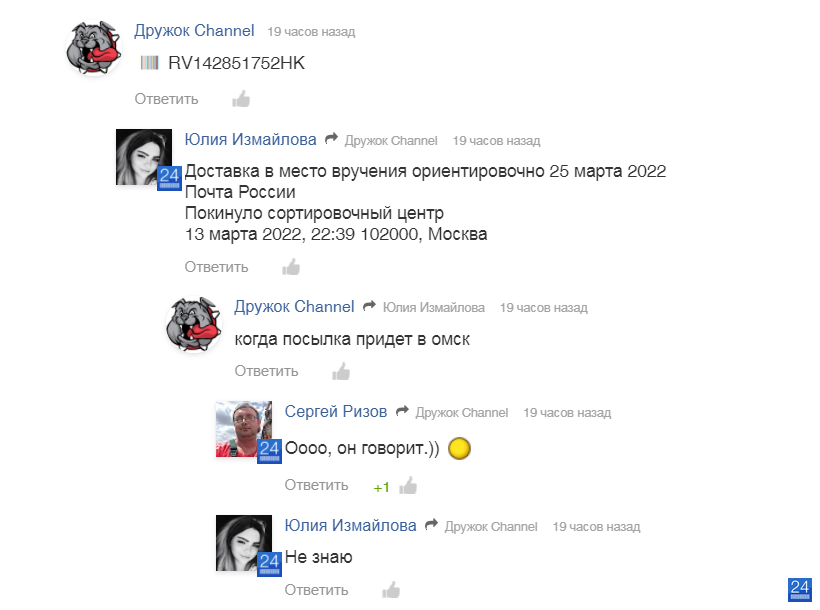Like the 'Не знаю' comment
The height and width of the screenshot is (610, 820).
tap(391, 590)
